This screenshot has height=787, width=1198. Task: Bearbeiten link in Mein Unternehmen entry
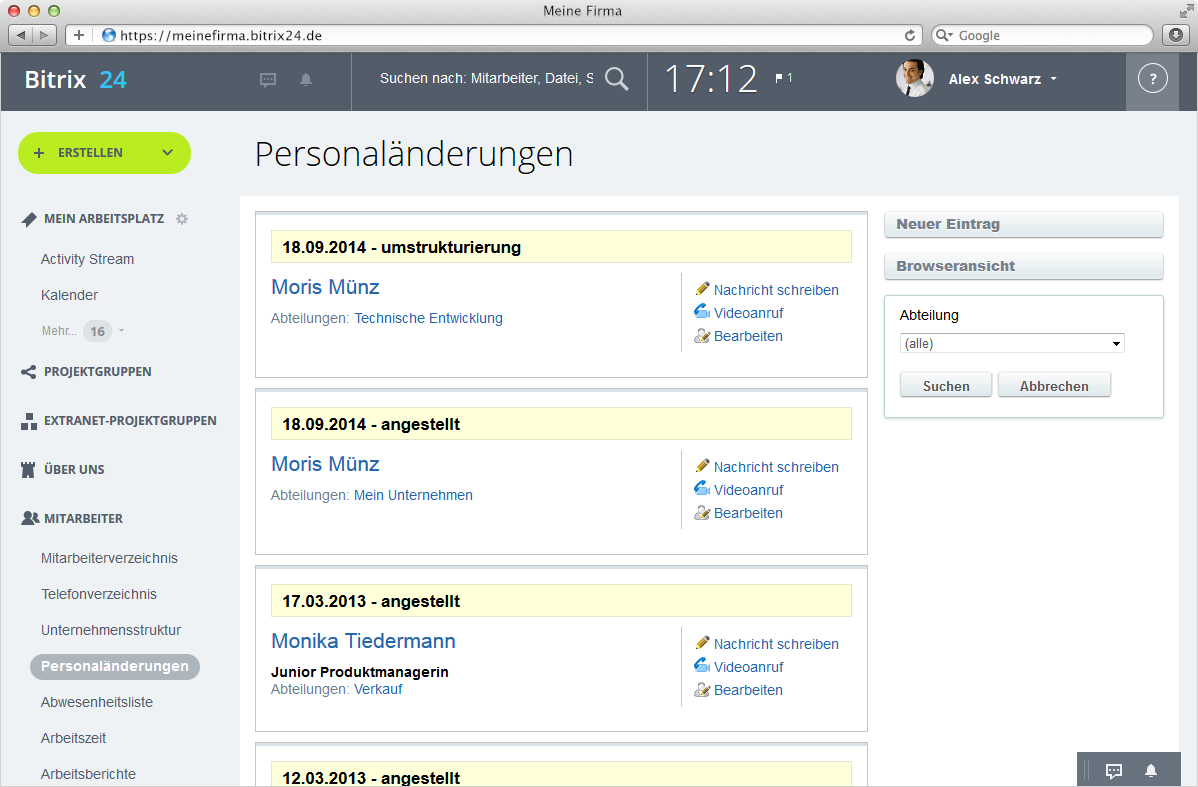pos(748,513)
